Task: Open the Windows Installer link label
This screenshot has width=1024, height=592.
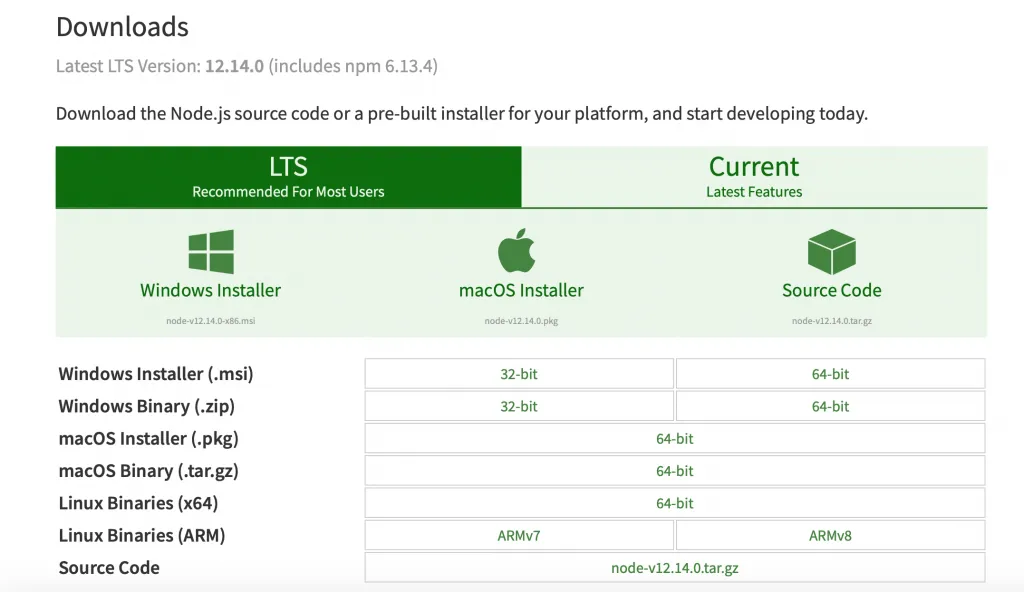Action: (x=210, y=290)
